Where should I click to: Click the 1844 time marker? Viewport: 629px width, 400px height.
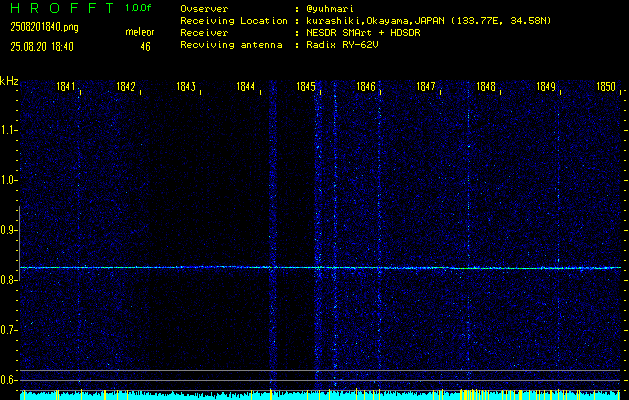pos(246,86)
